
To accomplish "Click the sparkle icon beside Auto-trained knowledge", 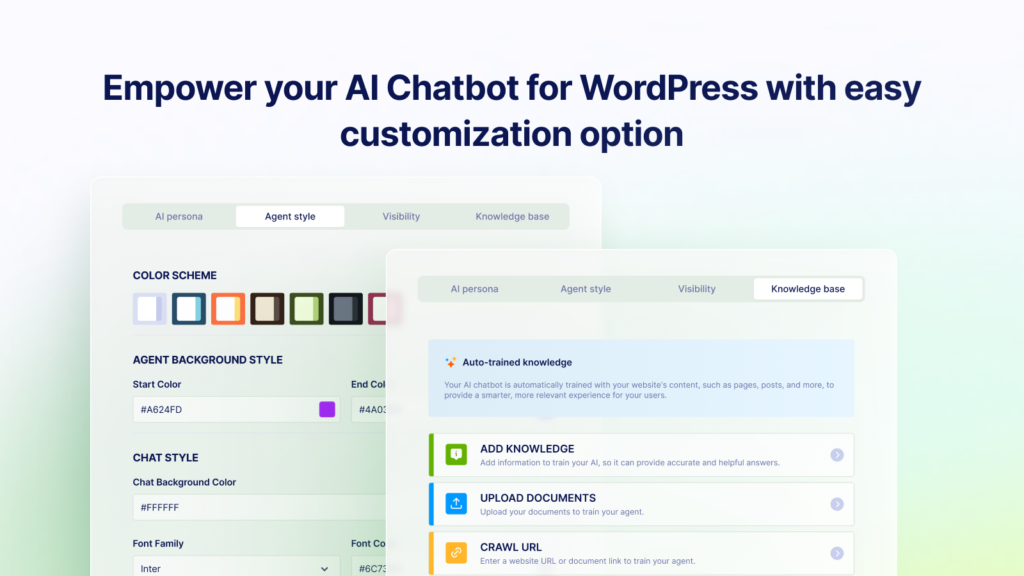I will pyautogui.click(x=451, y=362).
